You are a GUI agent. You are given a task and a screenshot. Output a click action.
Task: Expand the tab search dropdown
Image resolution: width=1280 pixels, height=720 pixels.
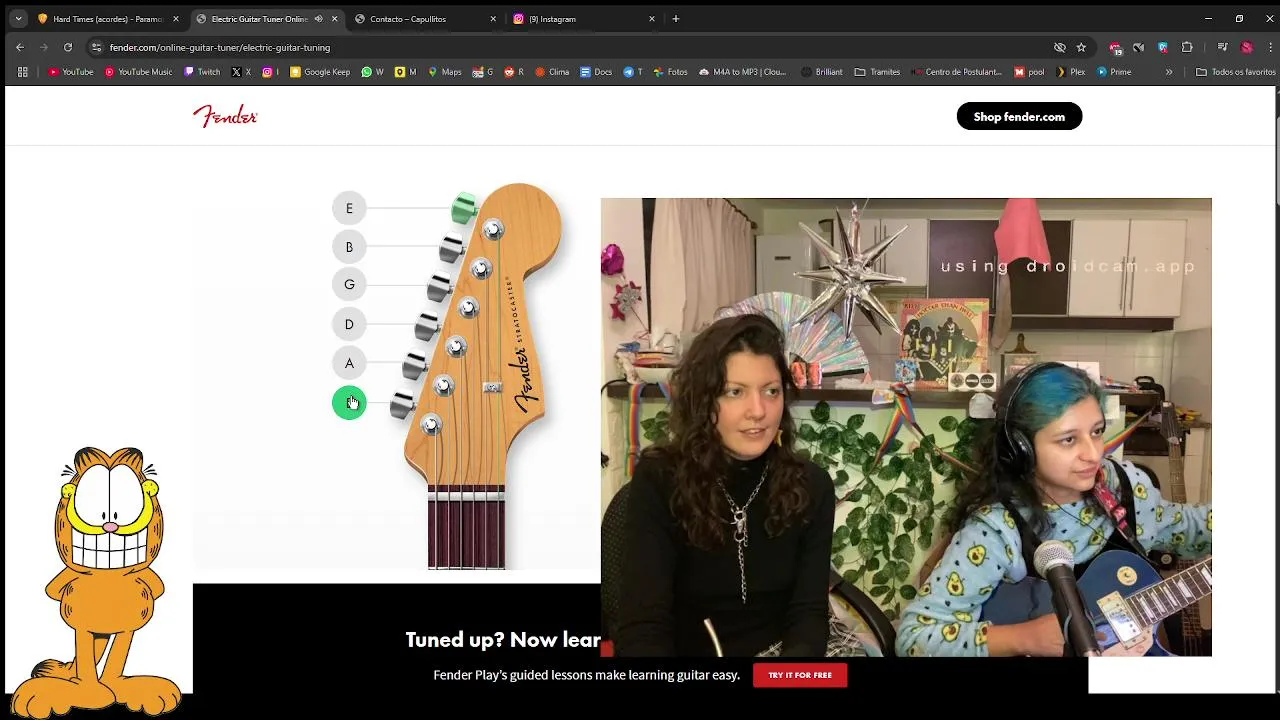coord(18,19)
